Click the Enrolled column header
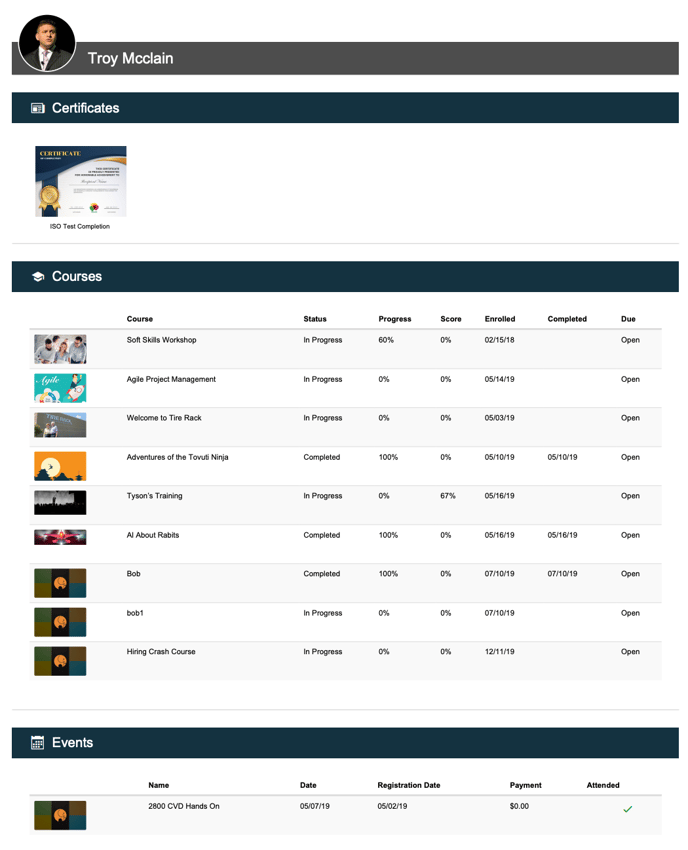The width and height of the screenshot is (688, 850). (500, 319)
